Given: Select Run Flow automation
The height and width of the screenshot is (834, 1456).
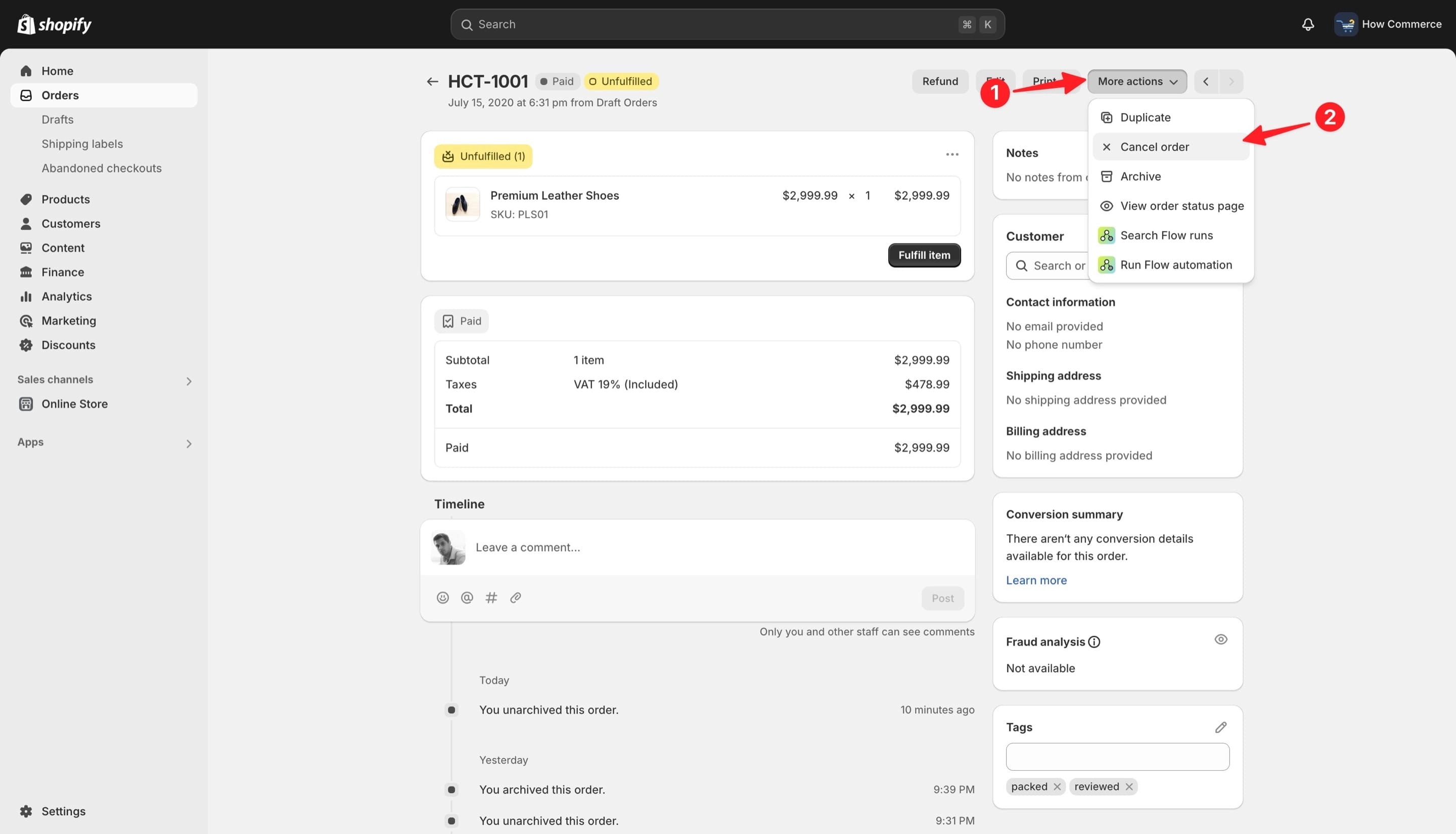Looking at the screenshot, I should (x=1171, y=265).
